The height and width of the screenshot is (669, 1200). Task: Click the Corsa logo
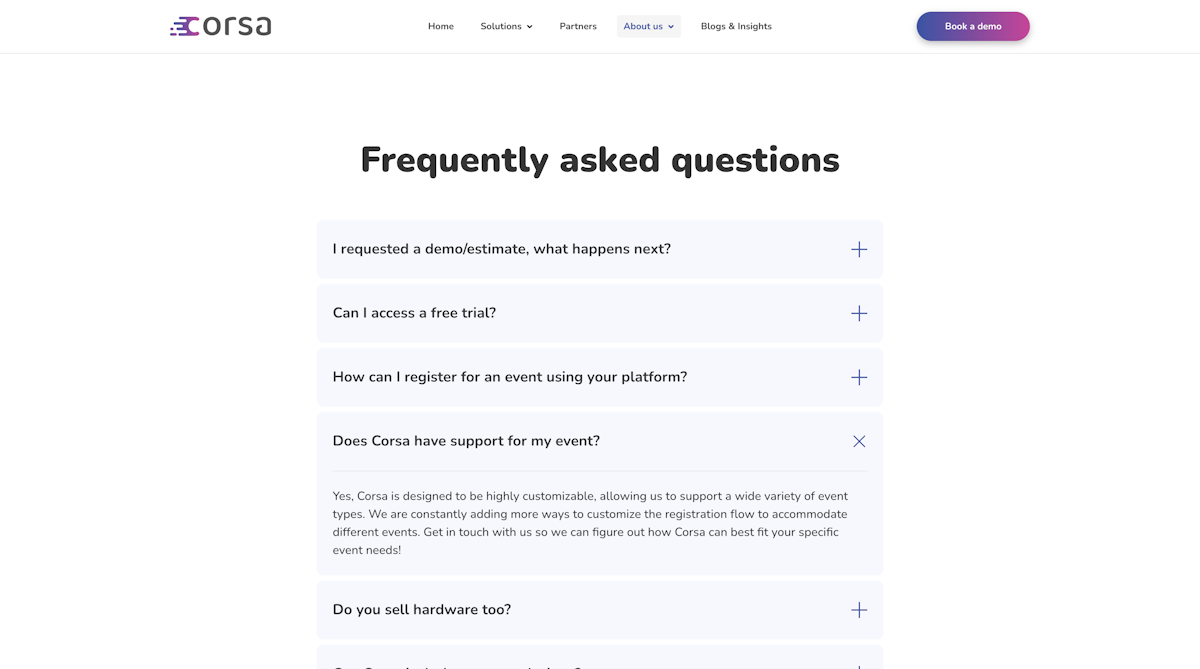[x=221, y=26]
